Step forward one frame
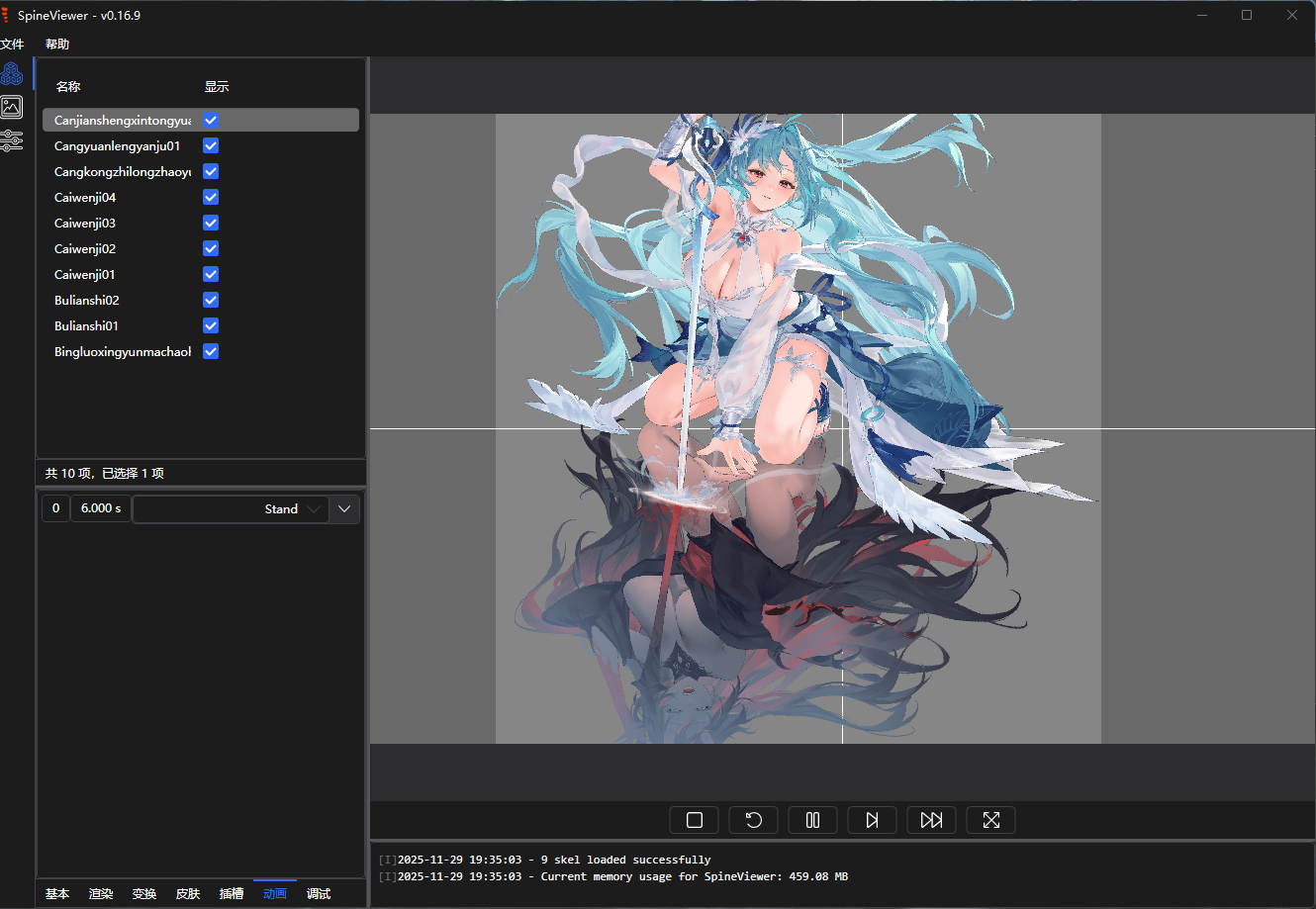 pyautogui.click(x=873, y=820)
